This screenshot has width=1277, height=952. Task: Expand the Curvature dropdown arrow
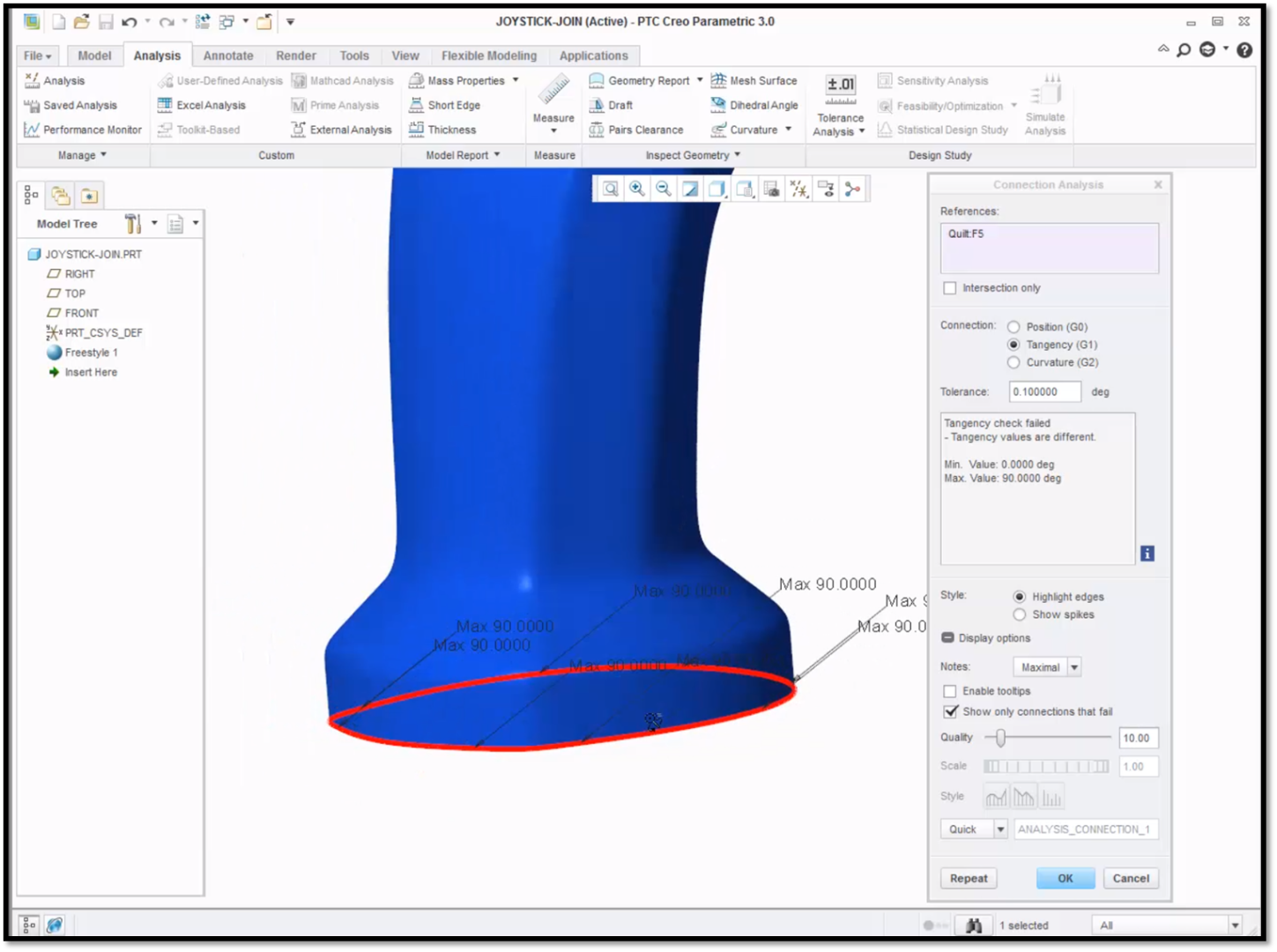[x=789, y=130]
